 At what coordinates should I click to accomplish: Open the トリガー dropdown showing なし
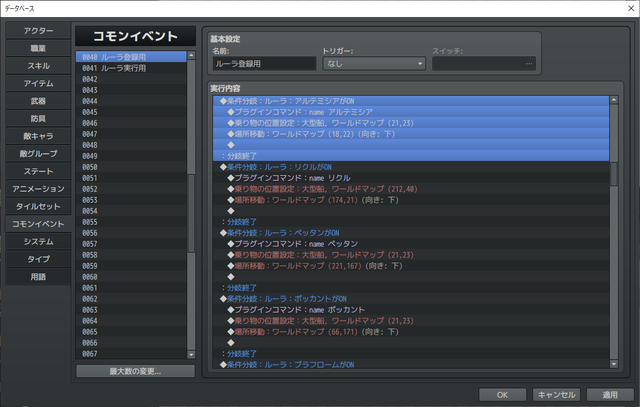[x=374, y=64]
